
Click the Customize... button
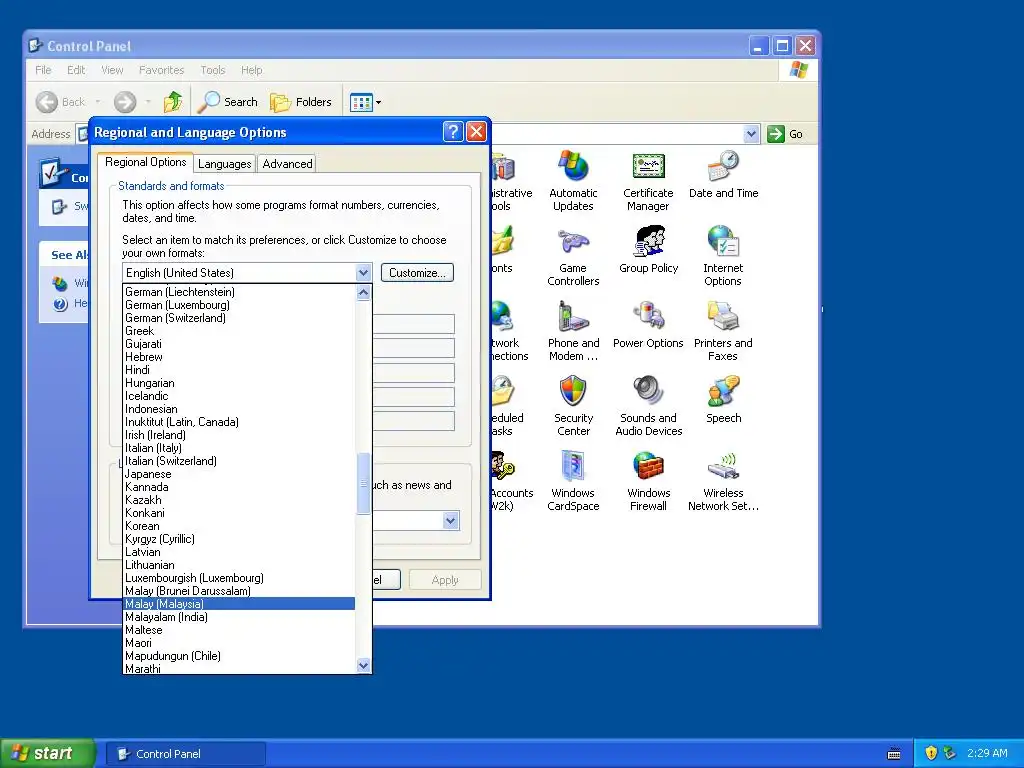pos(417,273)
